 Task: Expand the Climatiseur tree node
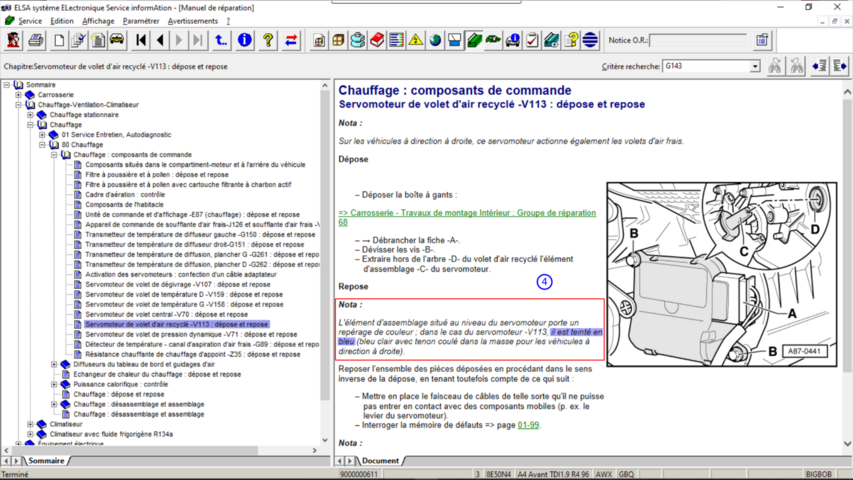pyautogui.click(x=30, y=424)
